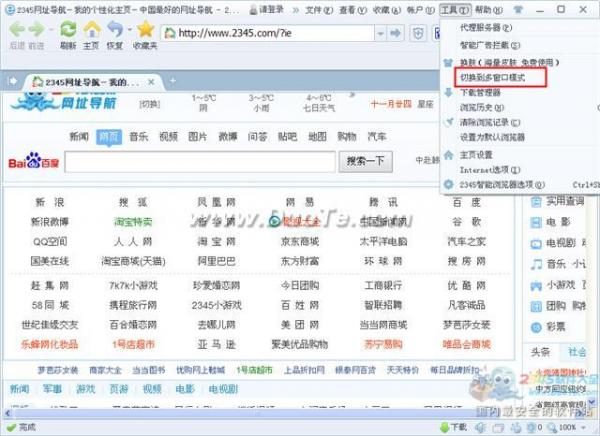This screenshot has width=600, height=436.
Task: Go back with the green 后退 arrow
Action: coord(17,29)
